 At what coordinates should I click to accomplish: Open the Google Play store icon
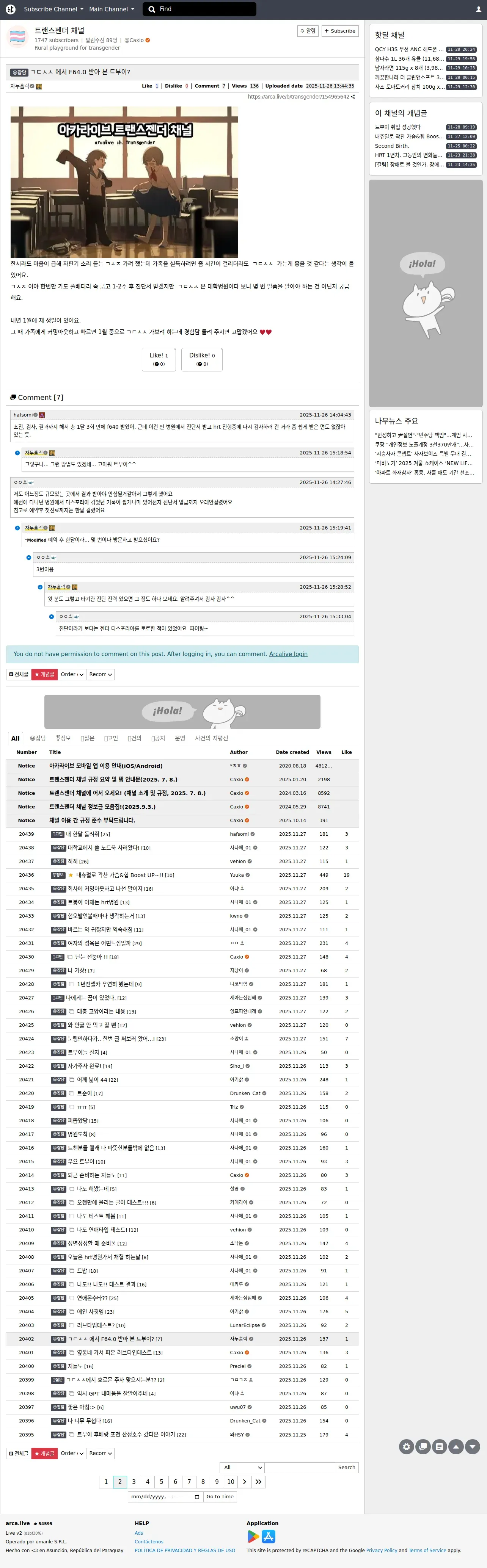(253, 1537)
